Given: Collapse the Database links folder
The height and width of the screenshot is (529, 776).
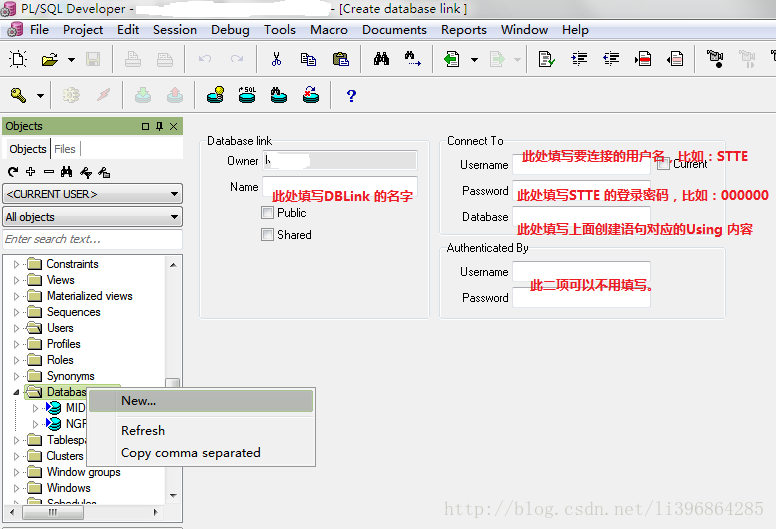Looking at the screenshot, I should [16, 392].
